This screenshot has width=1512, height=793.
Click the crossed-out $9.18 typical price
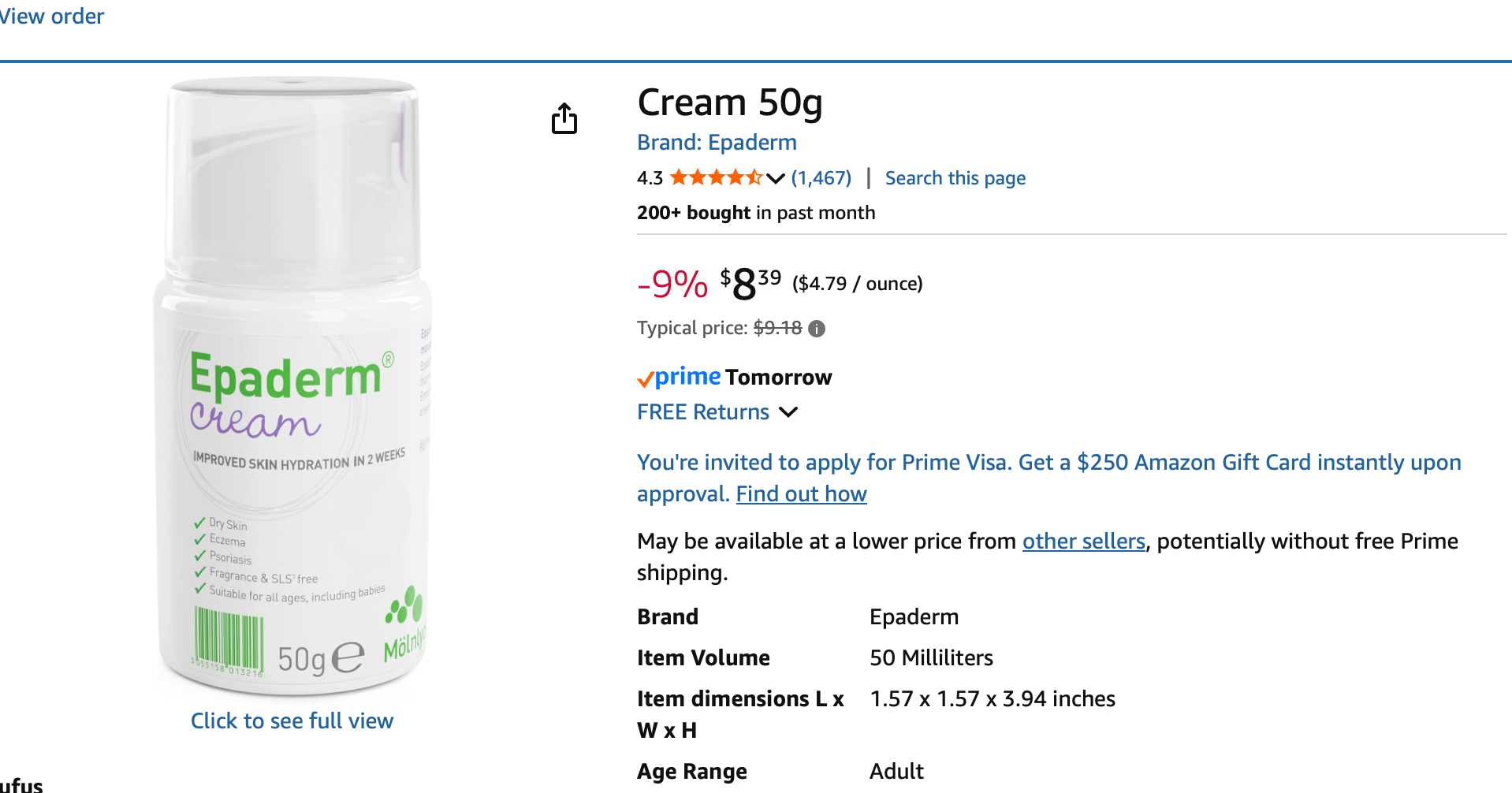(777, 329)
